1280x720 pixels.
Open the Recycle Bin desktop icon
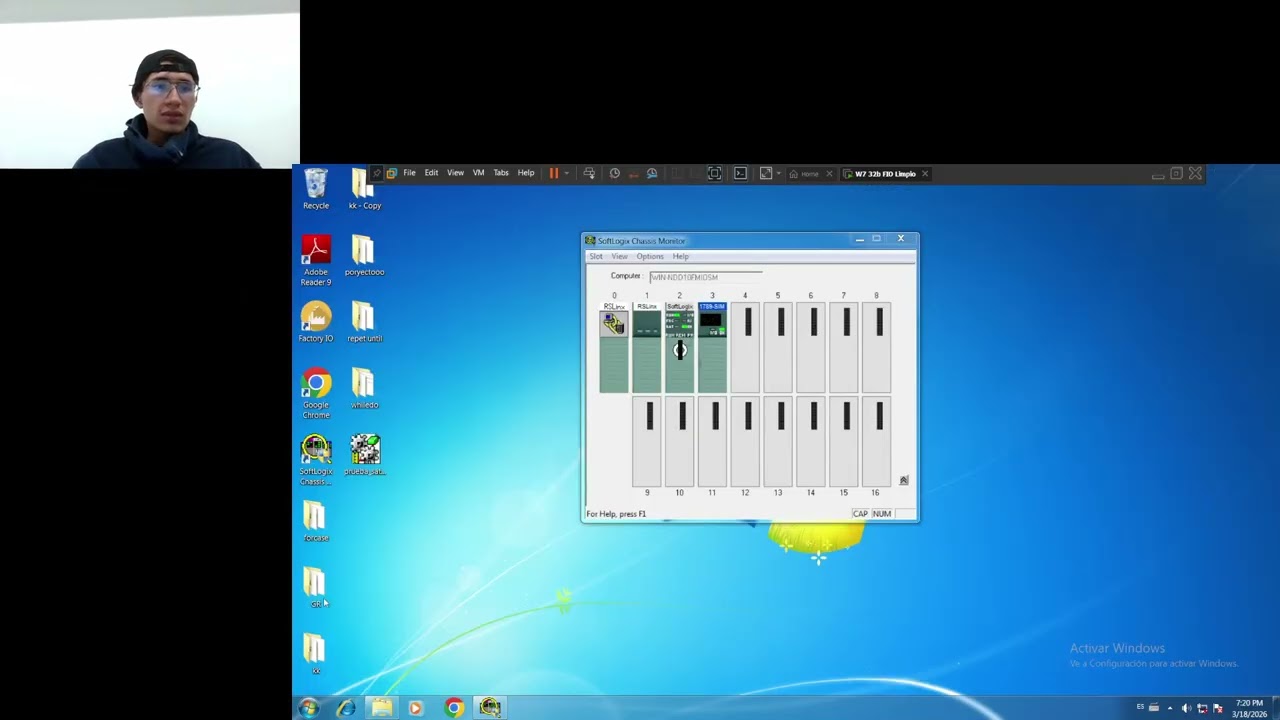pos(316,189)
